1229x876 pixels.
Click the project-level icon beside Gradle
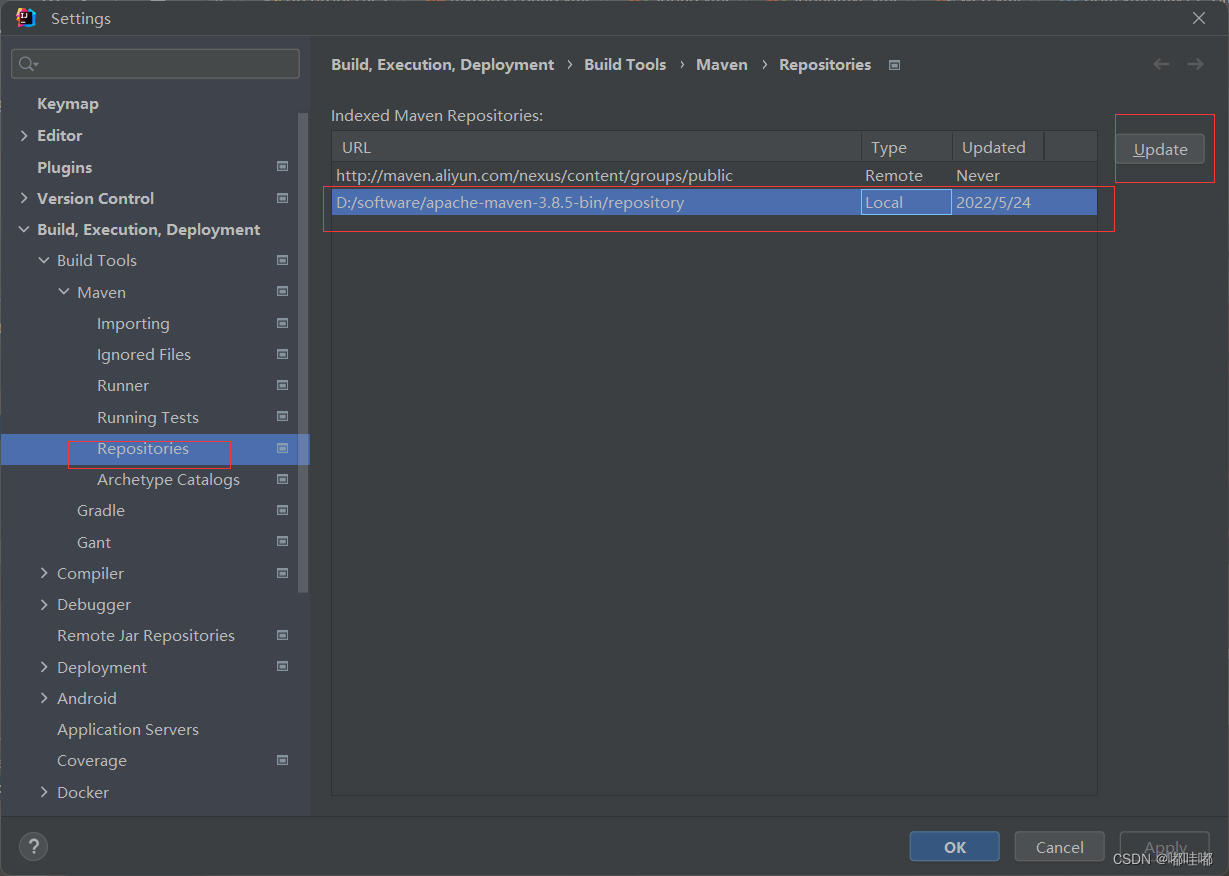click(283, 510)
